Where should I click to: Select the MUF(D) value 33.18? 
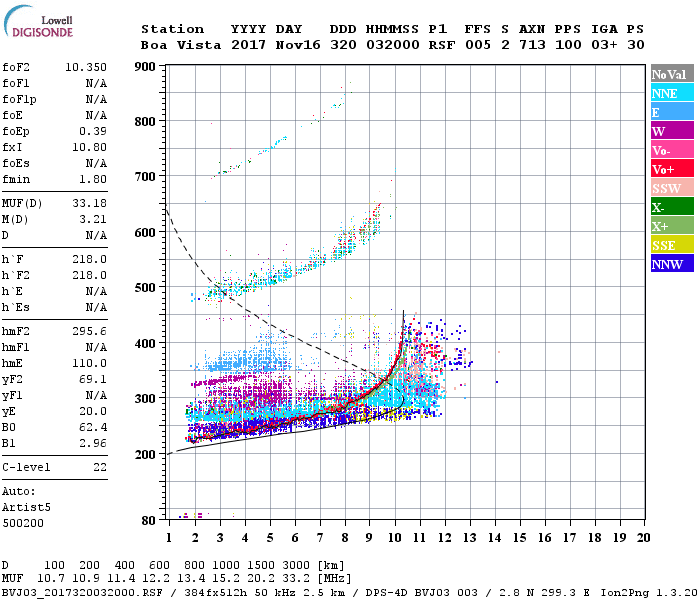click(x=89, y=204)
